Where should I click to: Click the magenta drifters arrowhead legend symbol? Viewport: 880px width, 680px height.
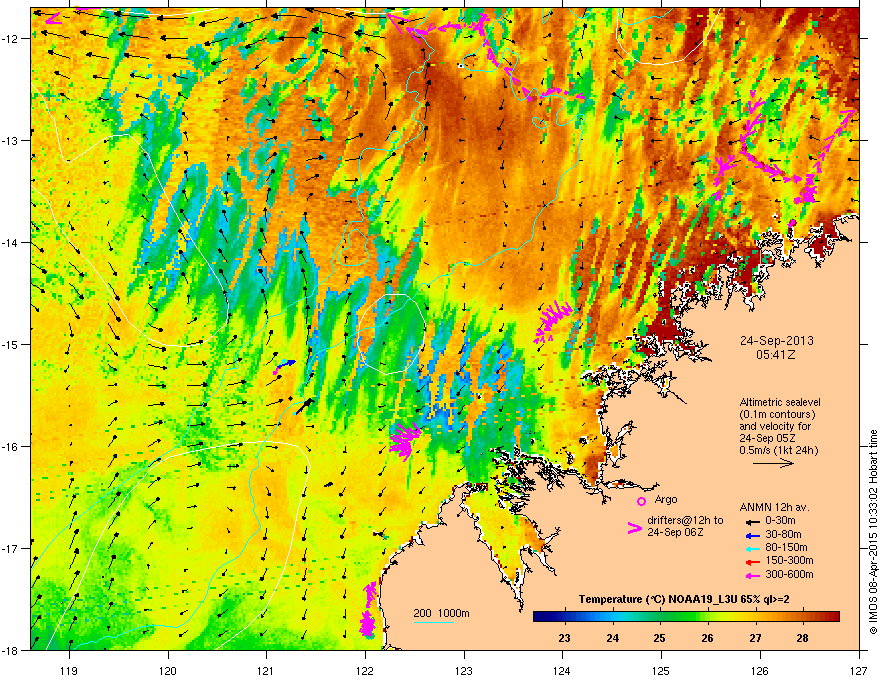(635, 528)
